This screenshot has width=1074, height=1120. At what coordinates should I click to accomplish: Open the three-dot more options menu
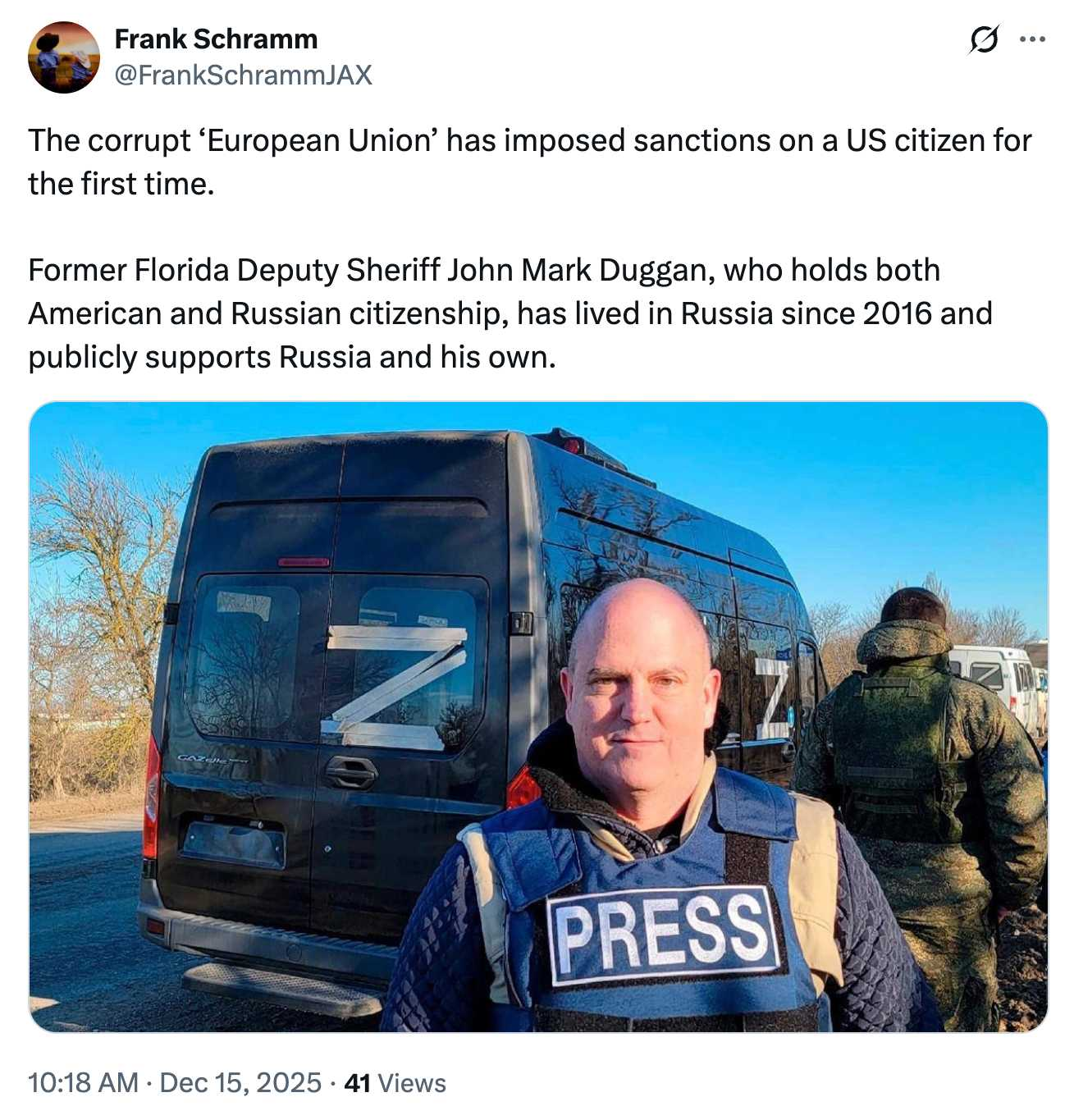coord(1032,39)
